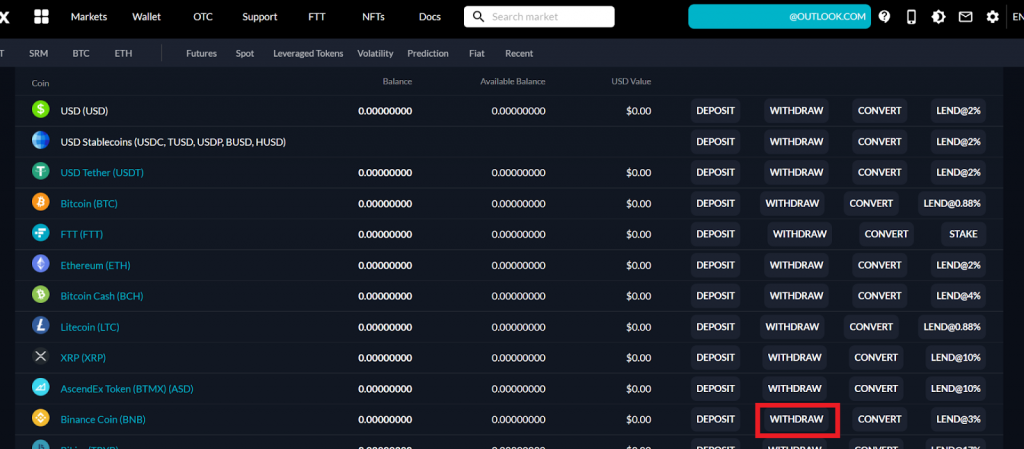1024x449 pixels.
Task: Click DEPOSIT in the Litecoin row
Action: [x=716, y=326]
